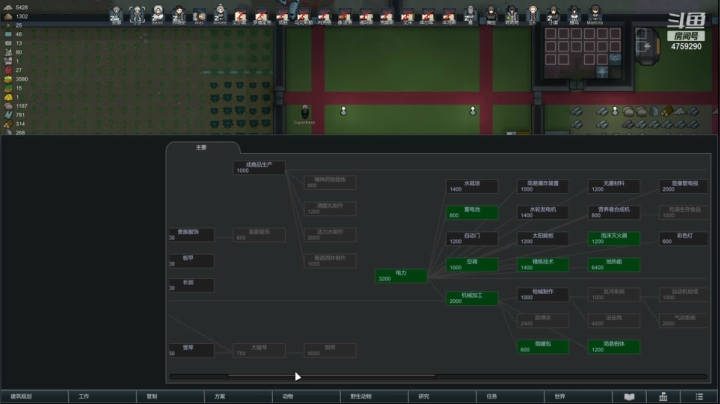Select the 成瘾品生产 1000 research node

click(259, 167)
